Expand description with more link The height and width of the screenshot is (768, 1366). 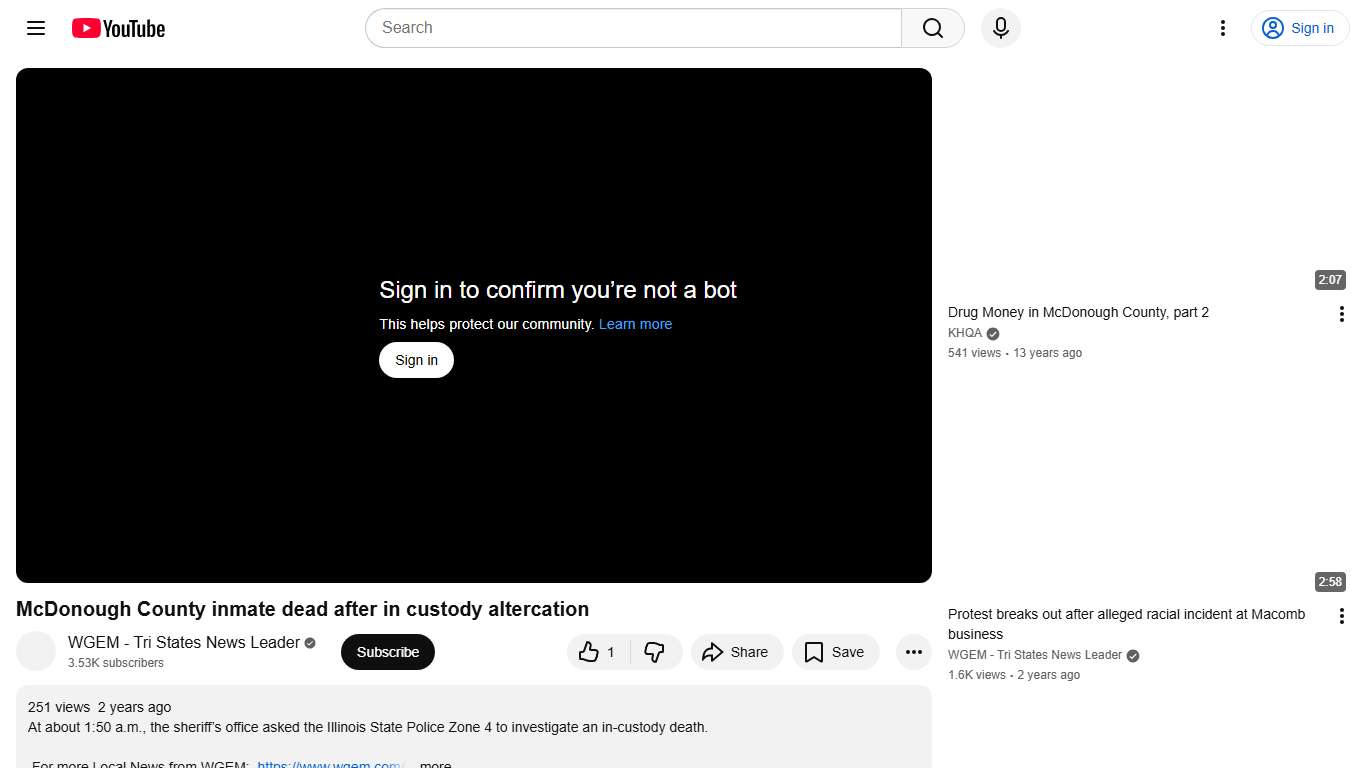(x=435, y=765)
